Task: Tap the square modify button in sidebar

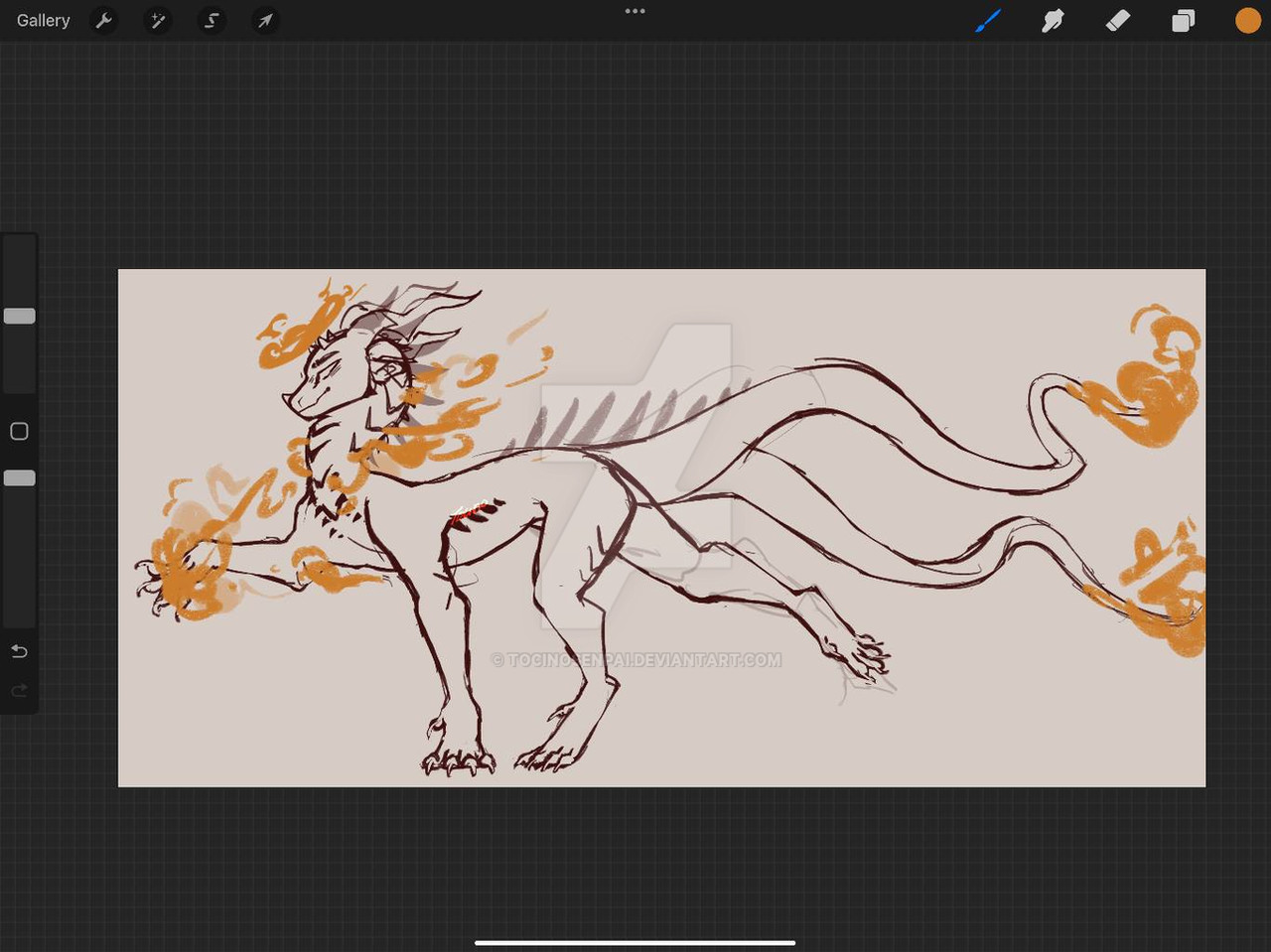Action: 19,431
